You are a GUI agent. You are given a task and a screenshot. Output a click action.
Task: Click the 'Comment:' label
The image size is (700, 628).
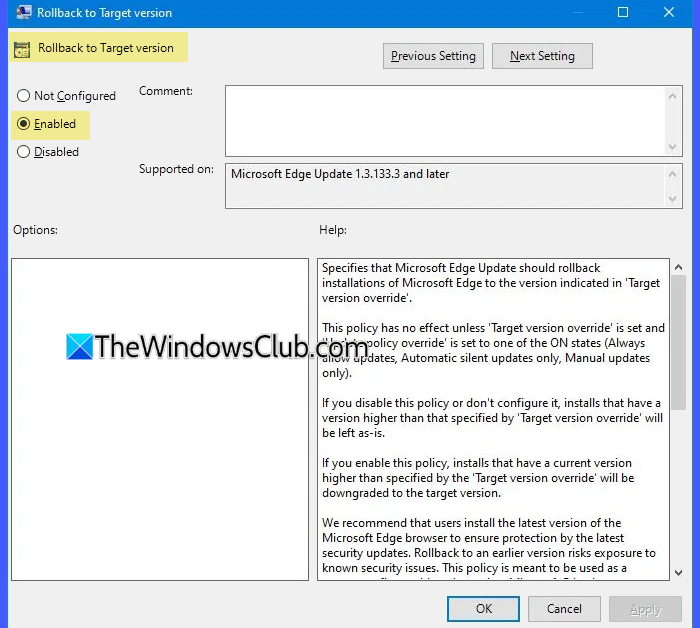point(166,91)
